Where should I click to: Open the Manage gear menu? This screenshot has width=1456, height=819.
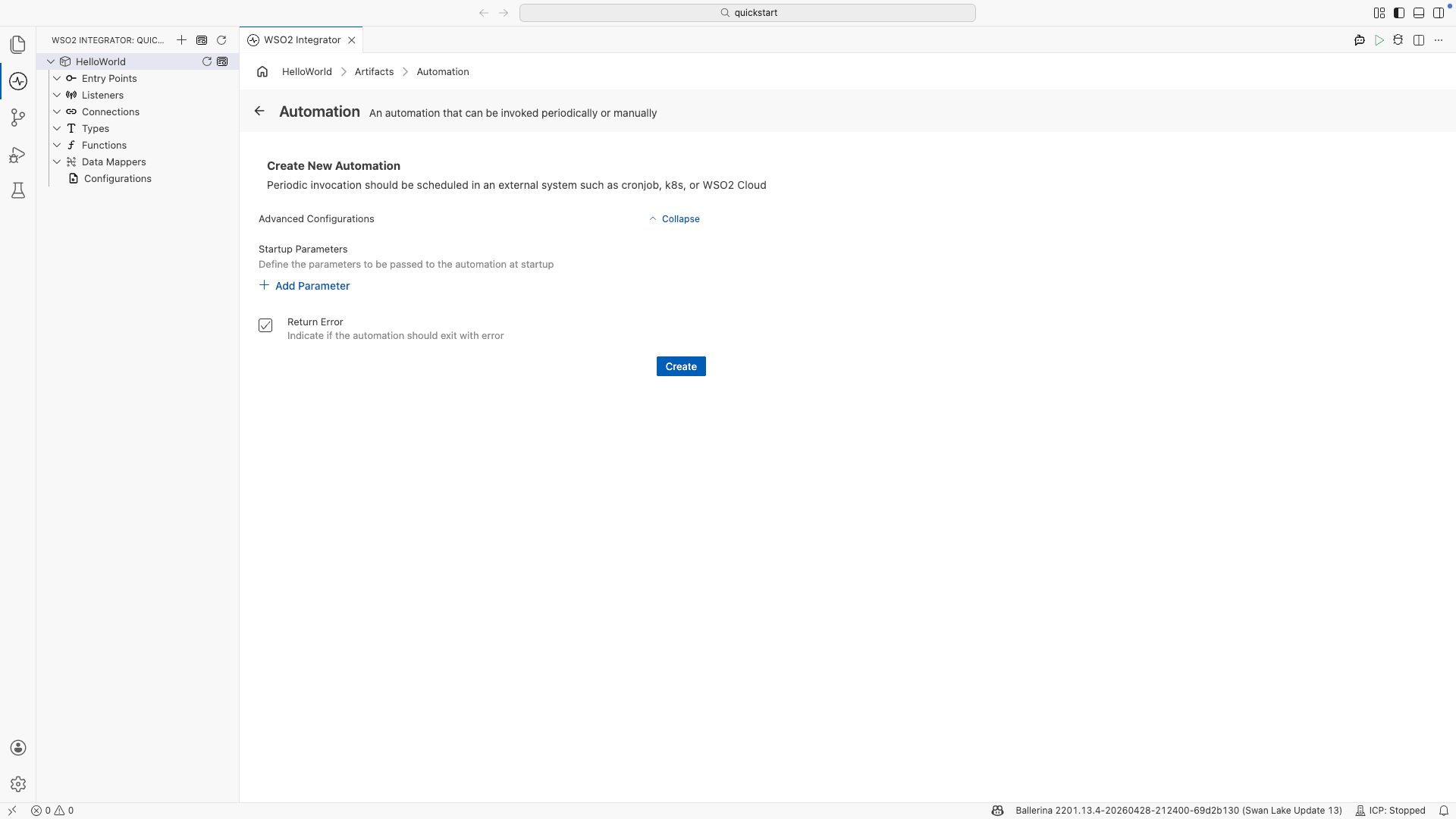pyautogui.click(x=18, y=784)
